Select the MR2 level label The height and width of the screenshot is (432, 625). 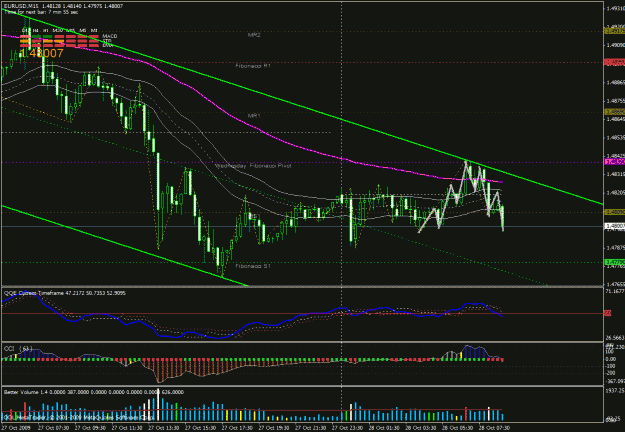(254, 35)
